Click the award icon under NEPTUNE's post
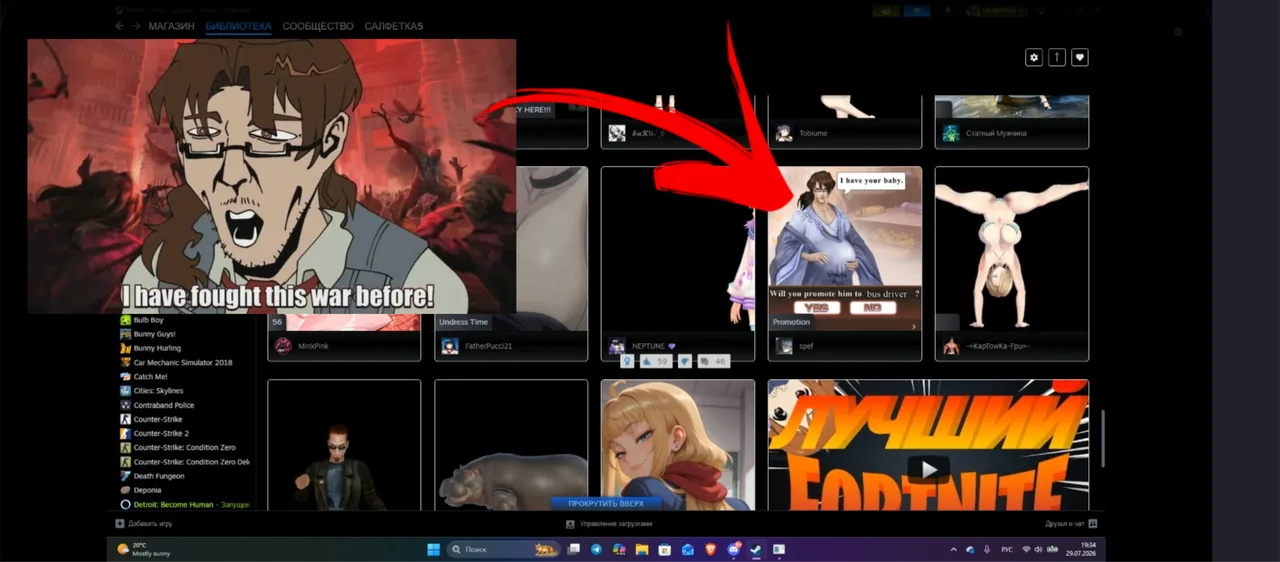 pyautogui.click(x=627, y=361)
